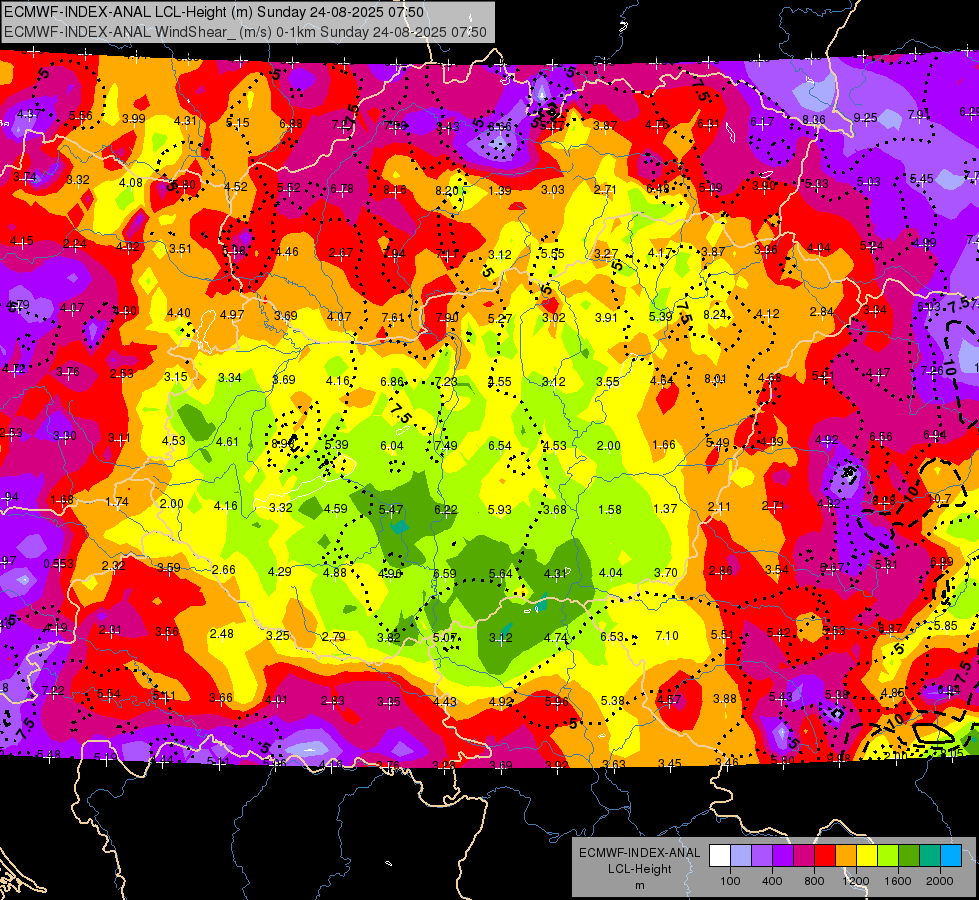The height and width of the screenshot is (900, 979).
Task: Click the wind shear value 8.36
Action: click(x=814, y=119)
